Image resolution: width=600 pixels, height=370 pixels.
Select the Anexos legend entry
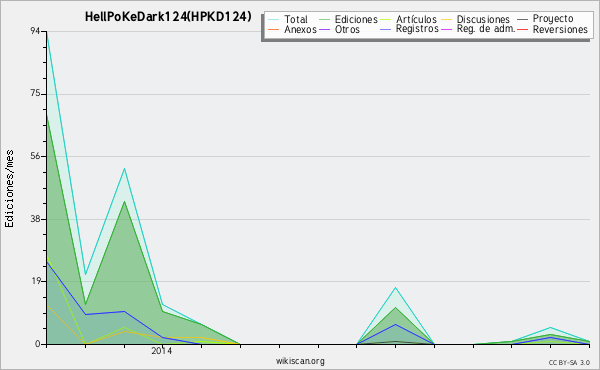pos(300,29)
